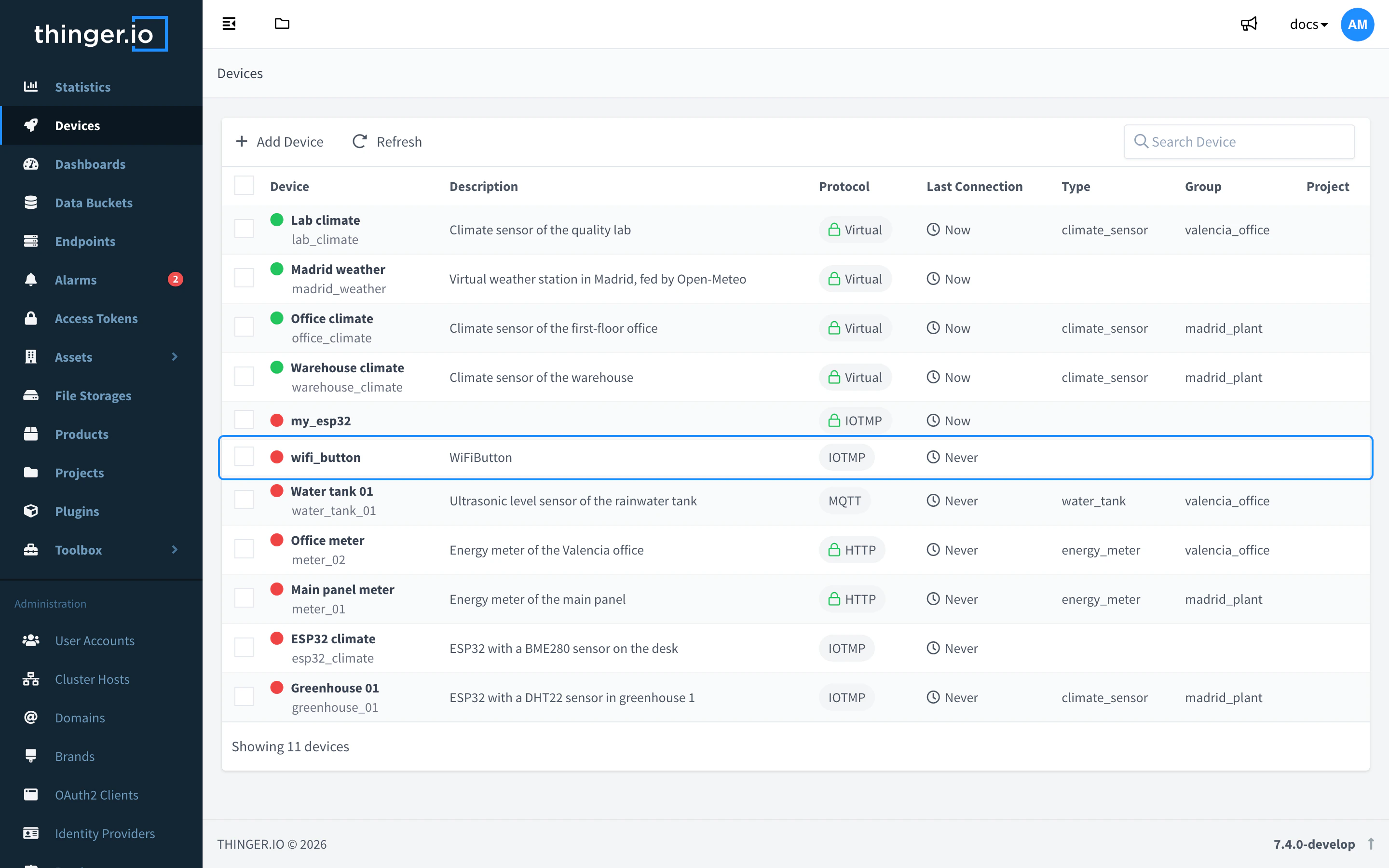
Task: Focus the Search Device field
Action: [x=1239, y=142]
